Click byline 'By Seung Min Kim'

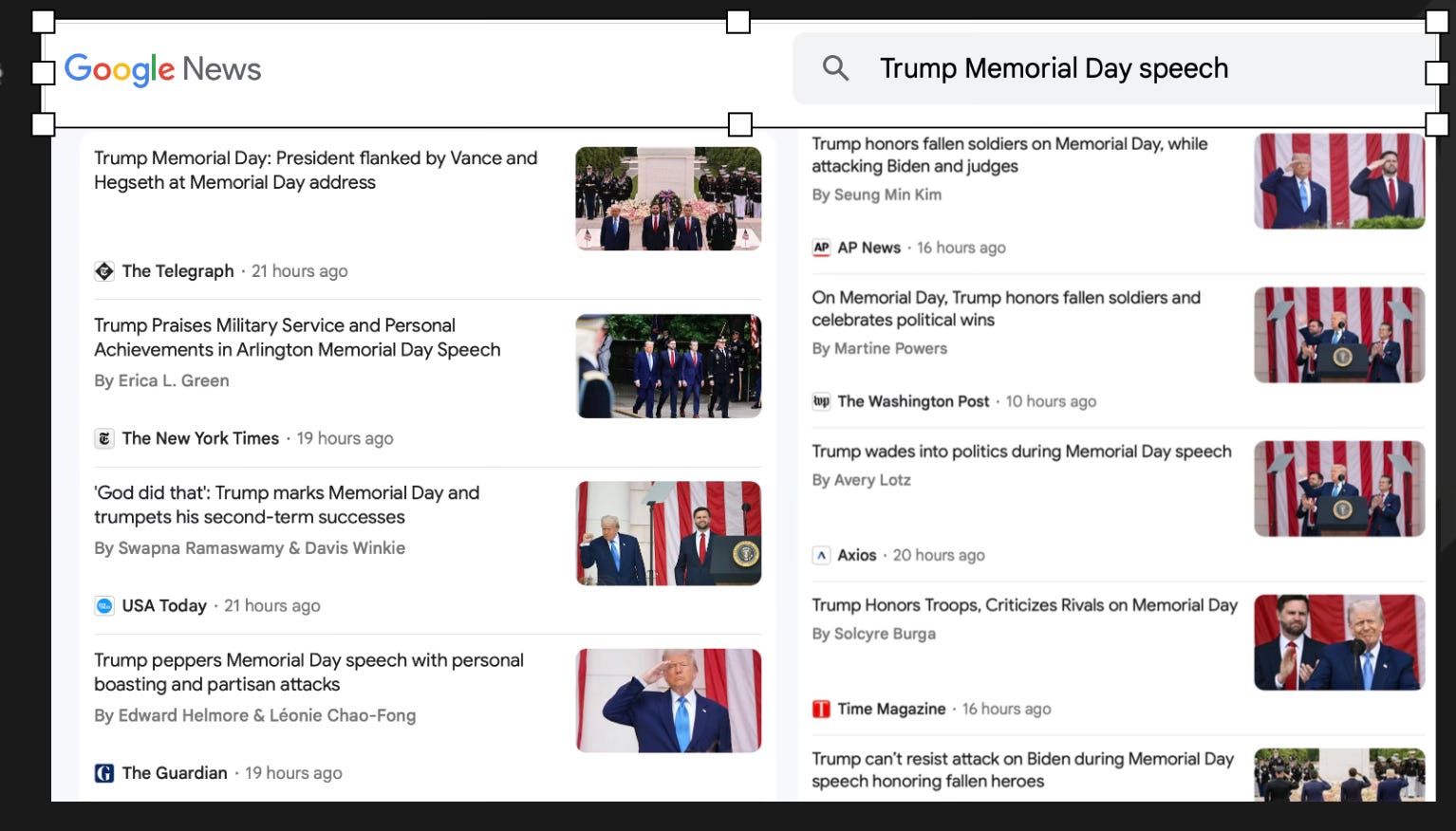[x=877, y=194]
